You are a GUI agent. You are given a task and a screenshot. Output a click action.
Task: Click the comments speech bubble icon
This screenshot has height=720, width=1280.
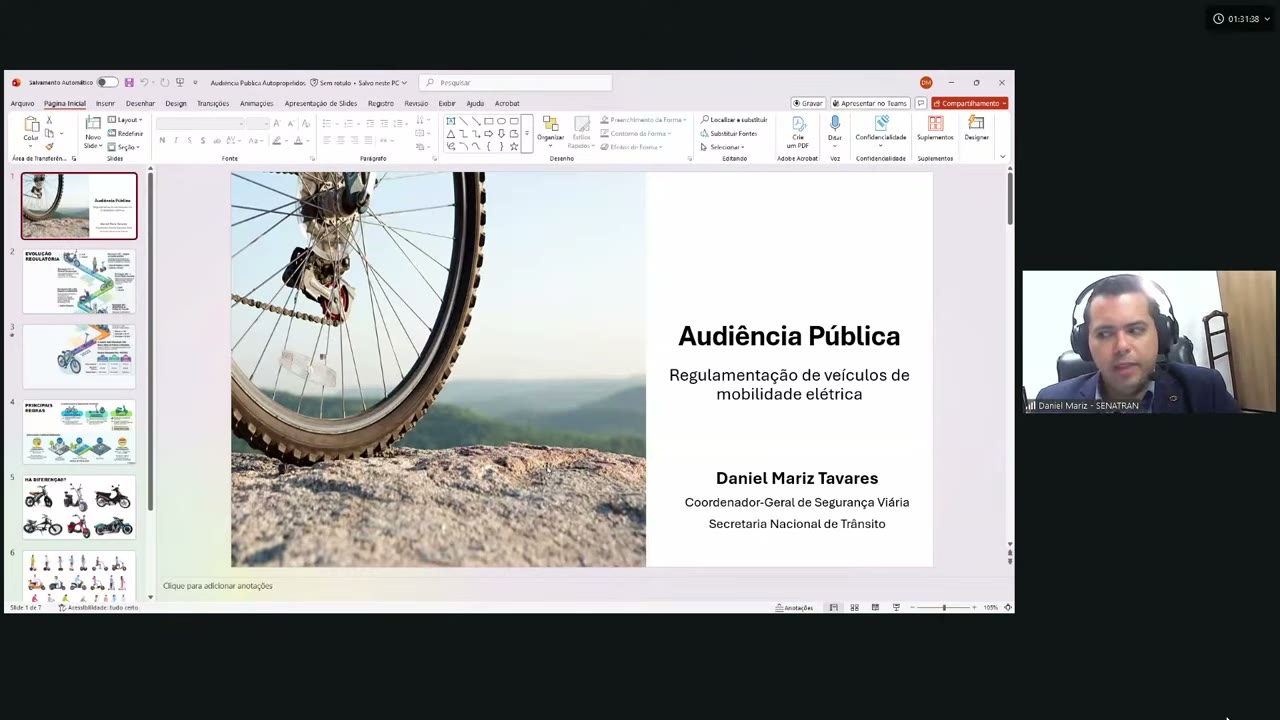(x=921, y=103)
